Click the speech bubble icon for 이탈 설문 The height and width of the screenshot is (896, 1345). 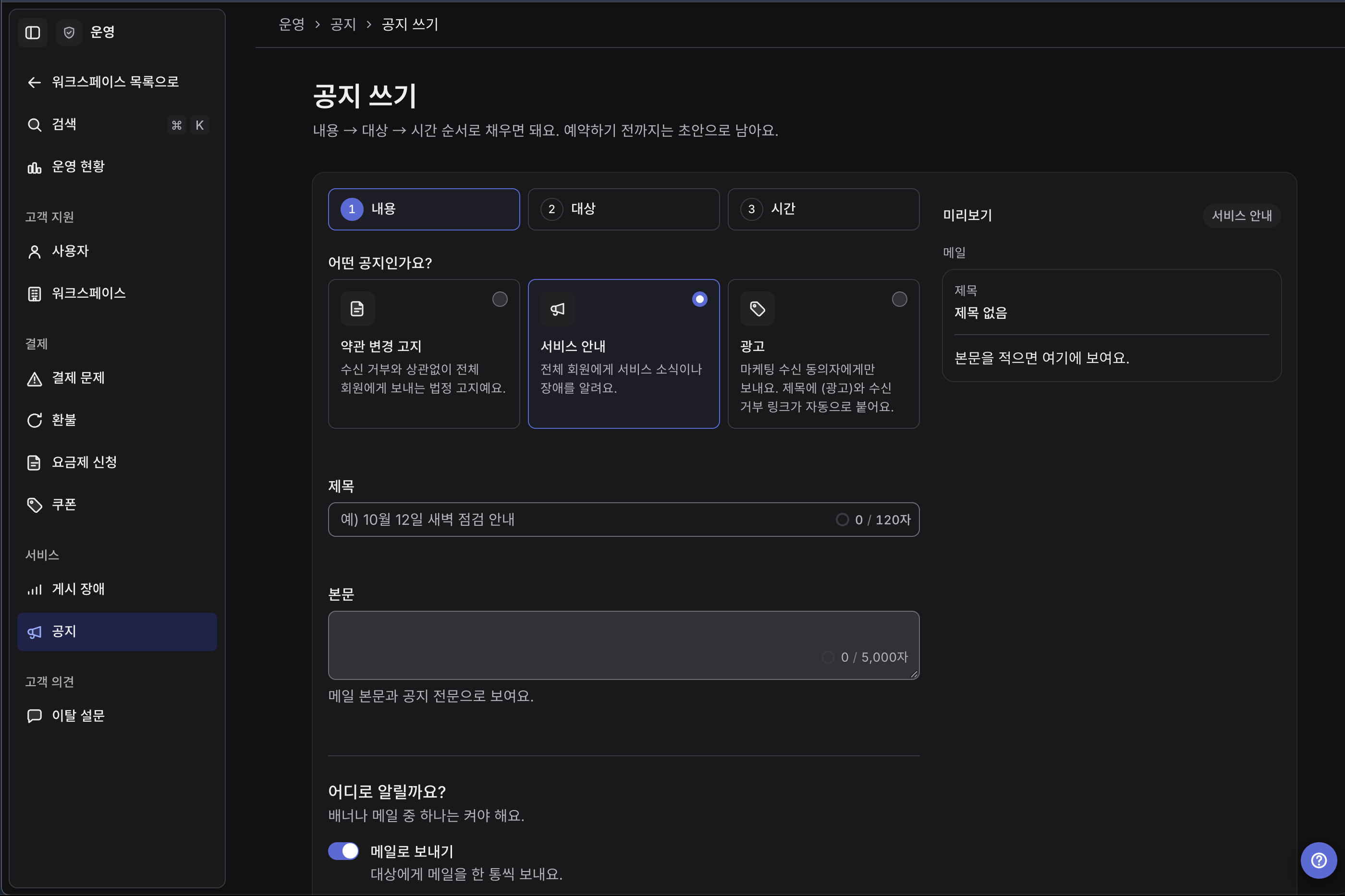coord(34,716)
